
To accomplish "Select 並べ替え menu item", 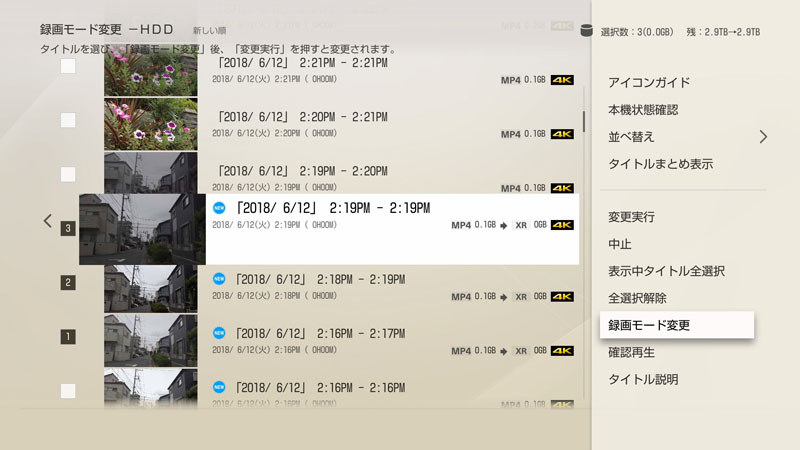I will click(631, 137).
